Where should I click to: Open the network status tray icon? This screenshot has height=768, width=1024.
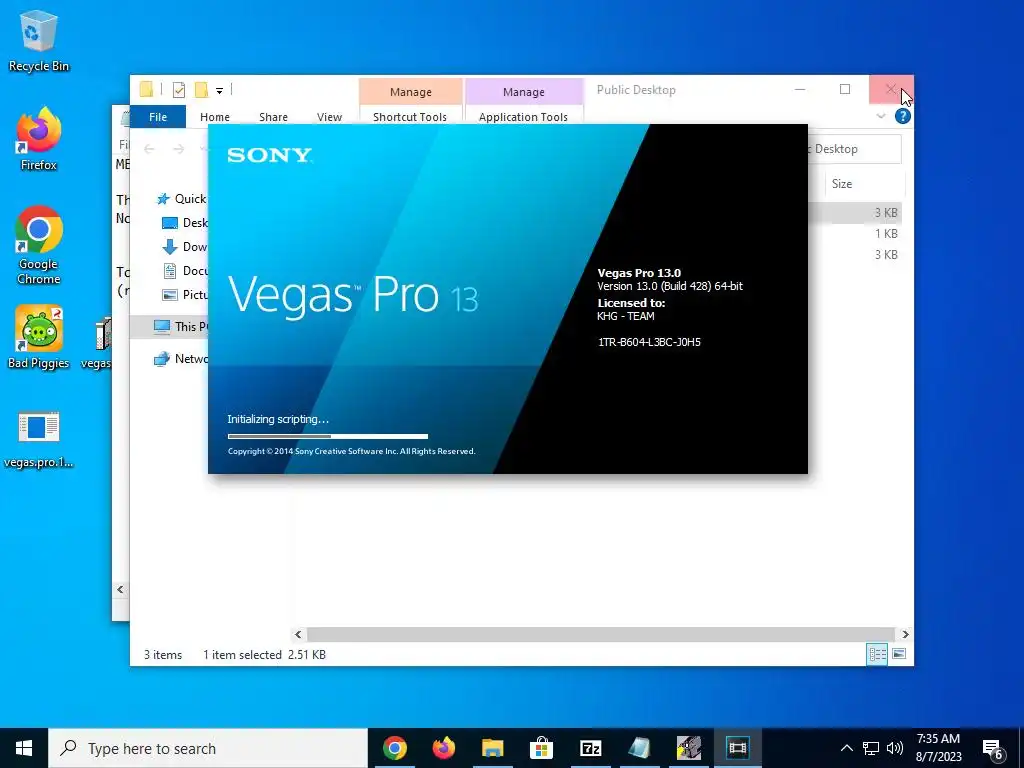pyautogui.click(x=871, y=748)
